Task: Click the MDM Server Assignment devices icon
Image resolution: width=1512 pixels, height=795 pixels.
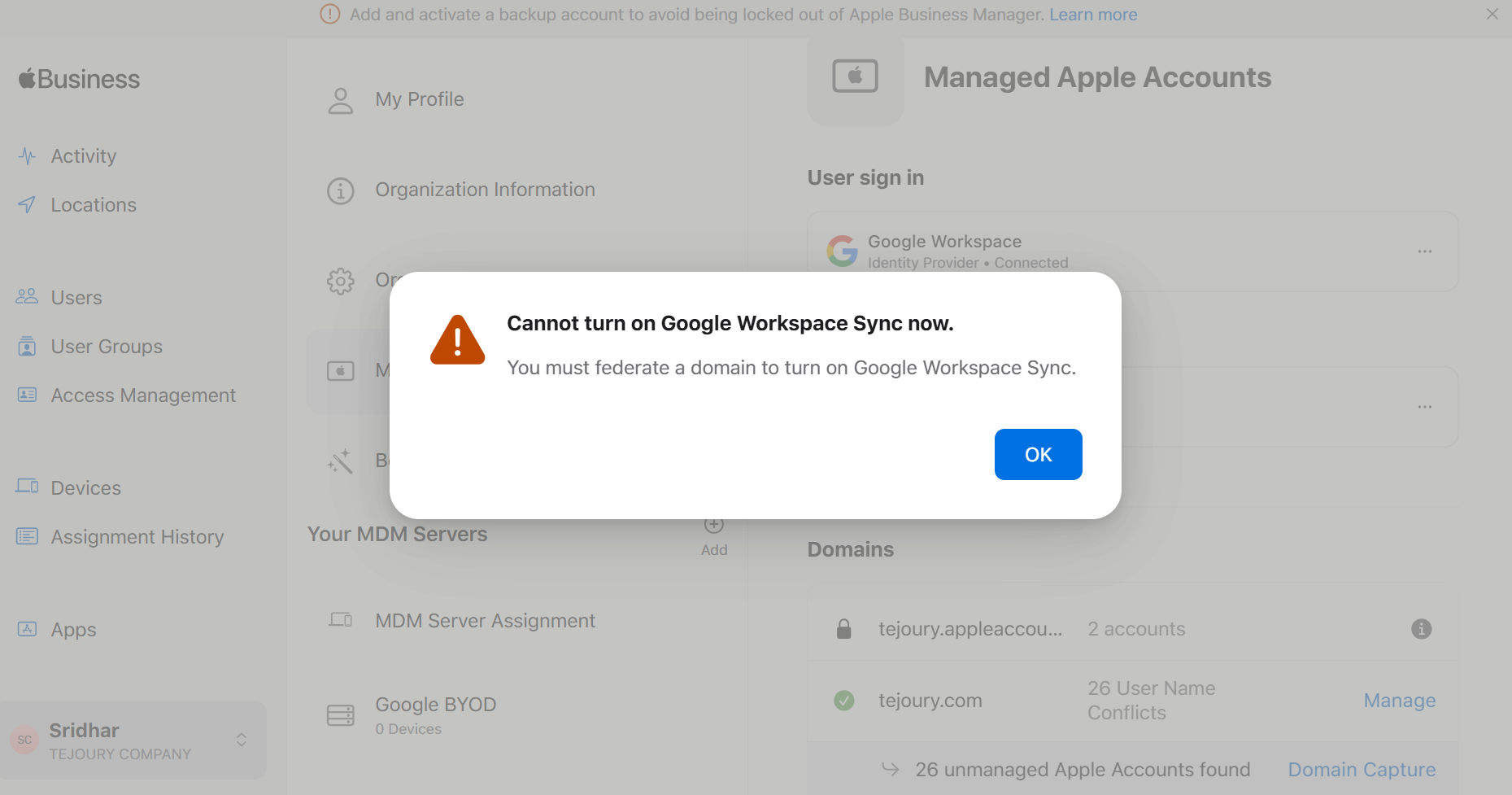Action: click(x=341, y=620)
